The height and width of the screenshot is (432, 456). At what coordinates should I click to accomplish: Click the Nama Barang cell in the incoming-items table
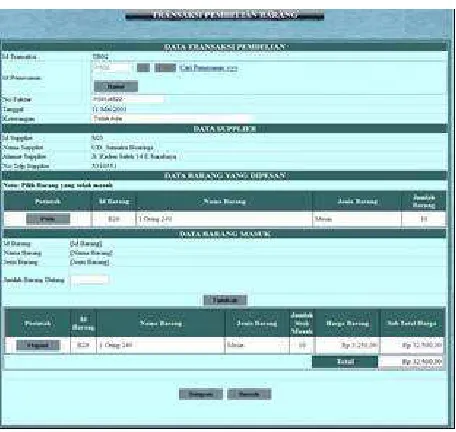[161, 345]
